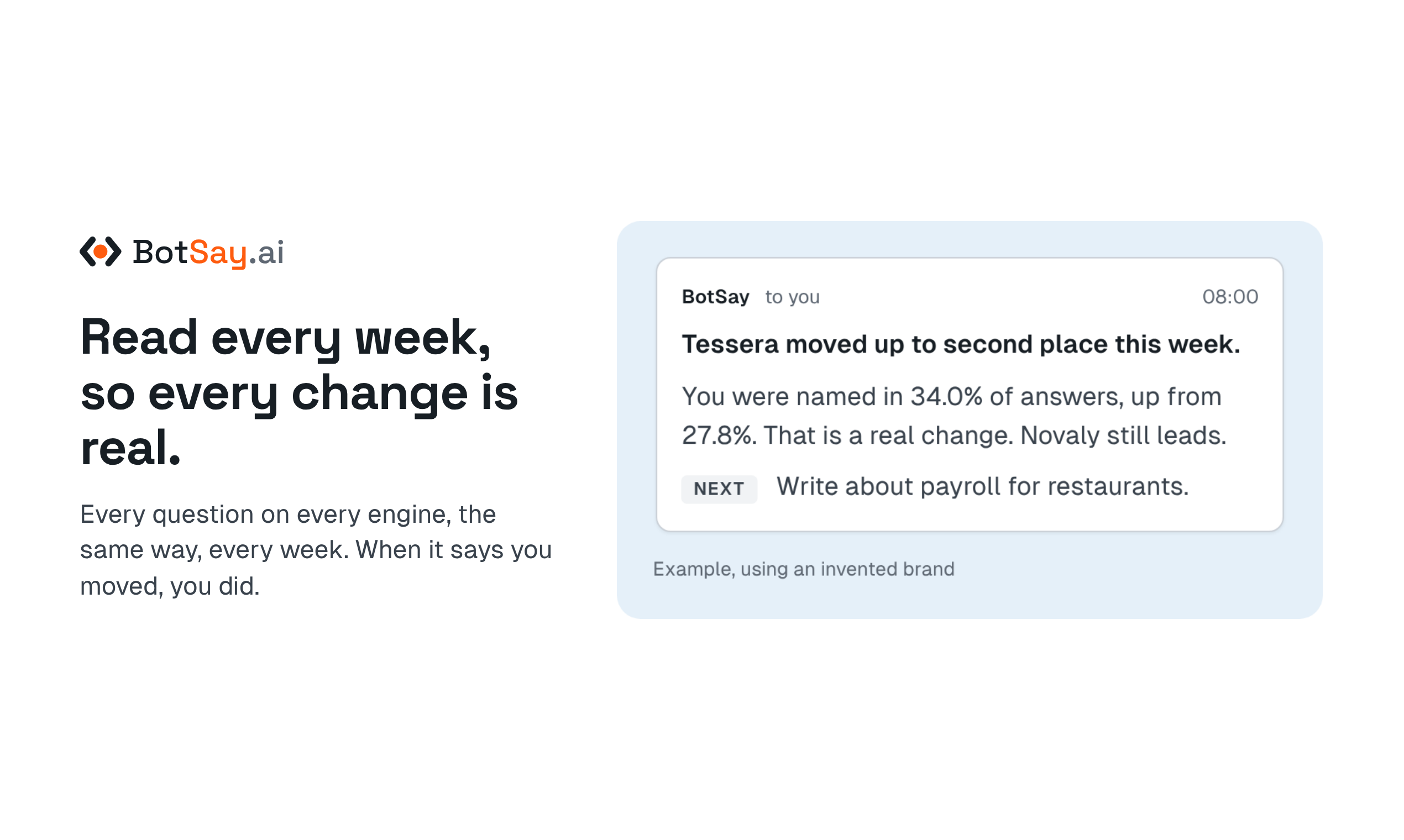
Task: Click the "moved, you did." closing line
Action: [x=170, y=586]
